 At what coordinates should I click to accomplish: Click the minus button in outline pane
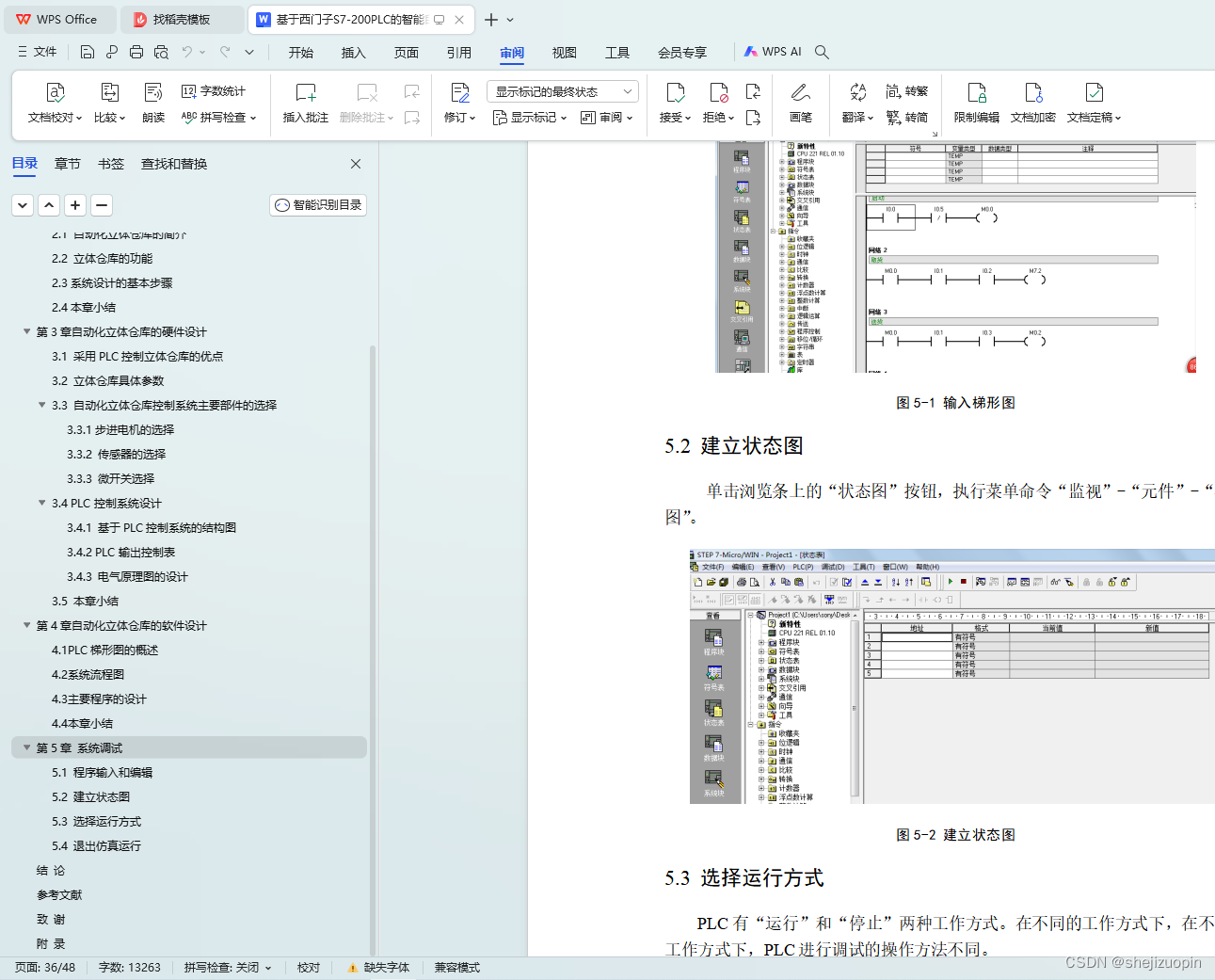(x=102, y=204)
